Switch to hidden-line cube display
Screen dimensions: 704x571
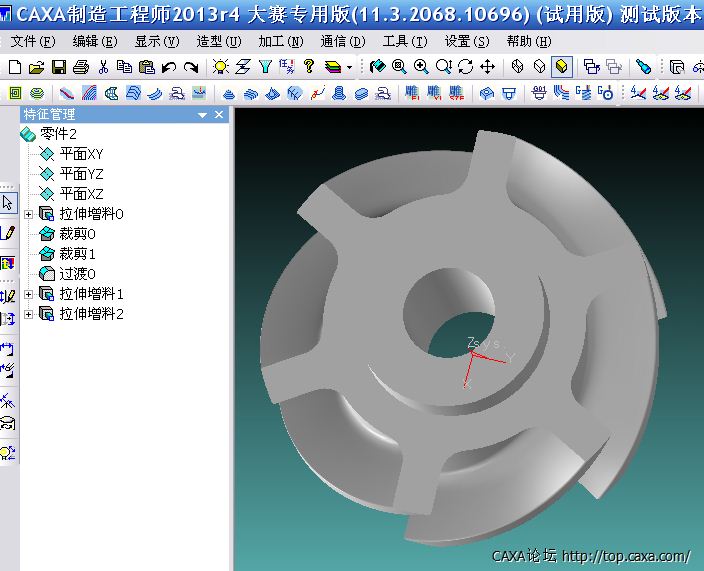tap(540, 67)
